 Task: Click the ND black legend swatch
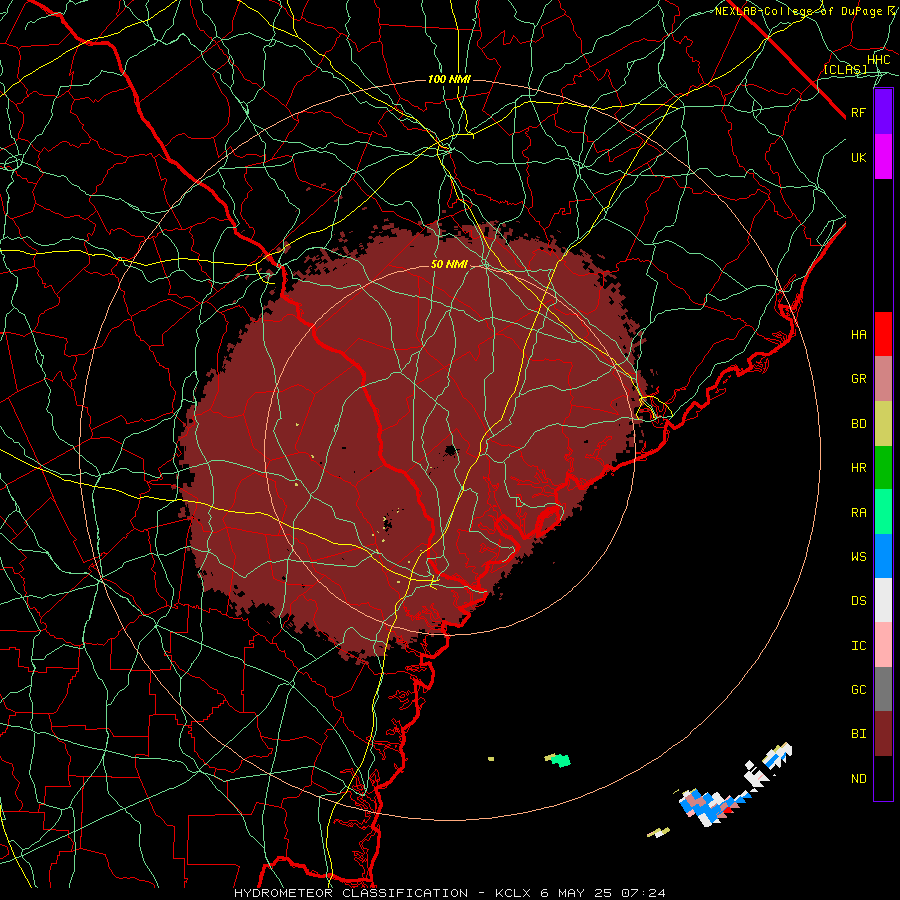click(883, 778)
